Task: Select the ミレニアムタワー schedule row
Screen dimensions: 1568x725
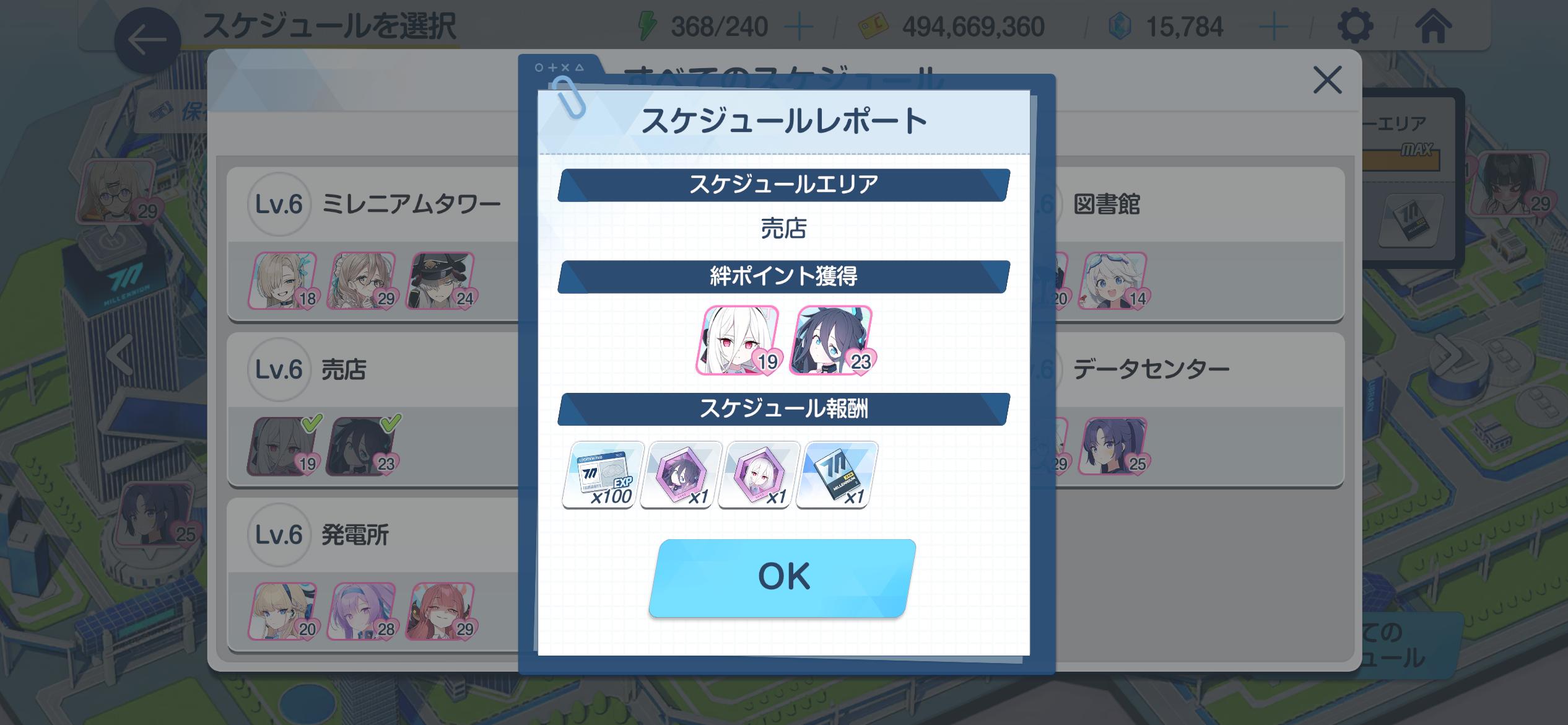Action: pos(373,244)
